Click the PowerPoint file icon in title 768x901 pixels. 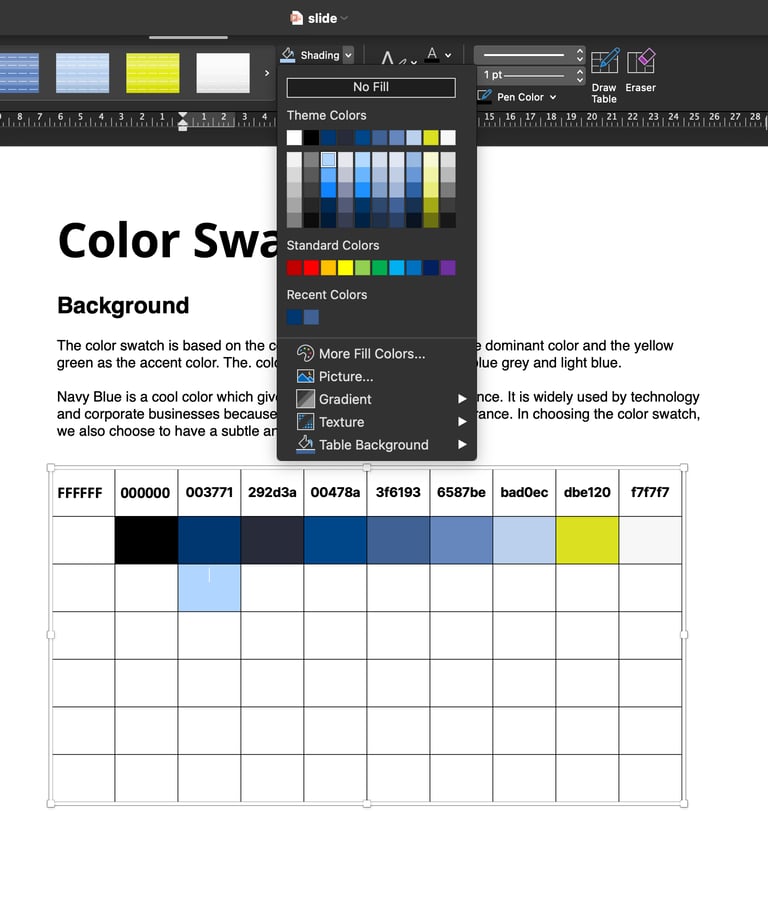pyautogui.click(x=296, y=18)
